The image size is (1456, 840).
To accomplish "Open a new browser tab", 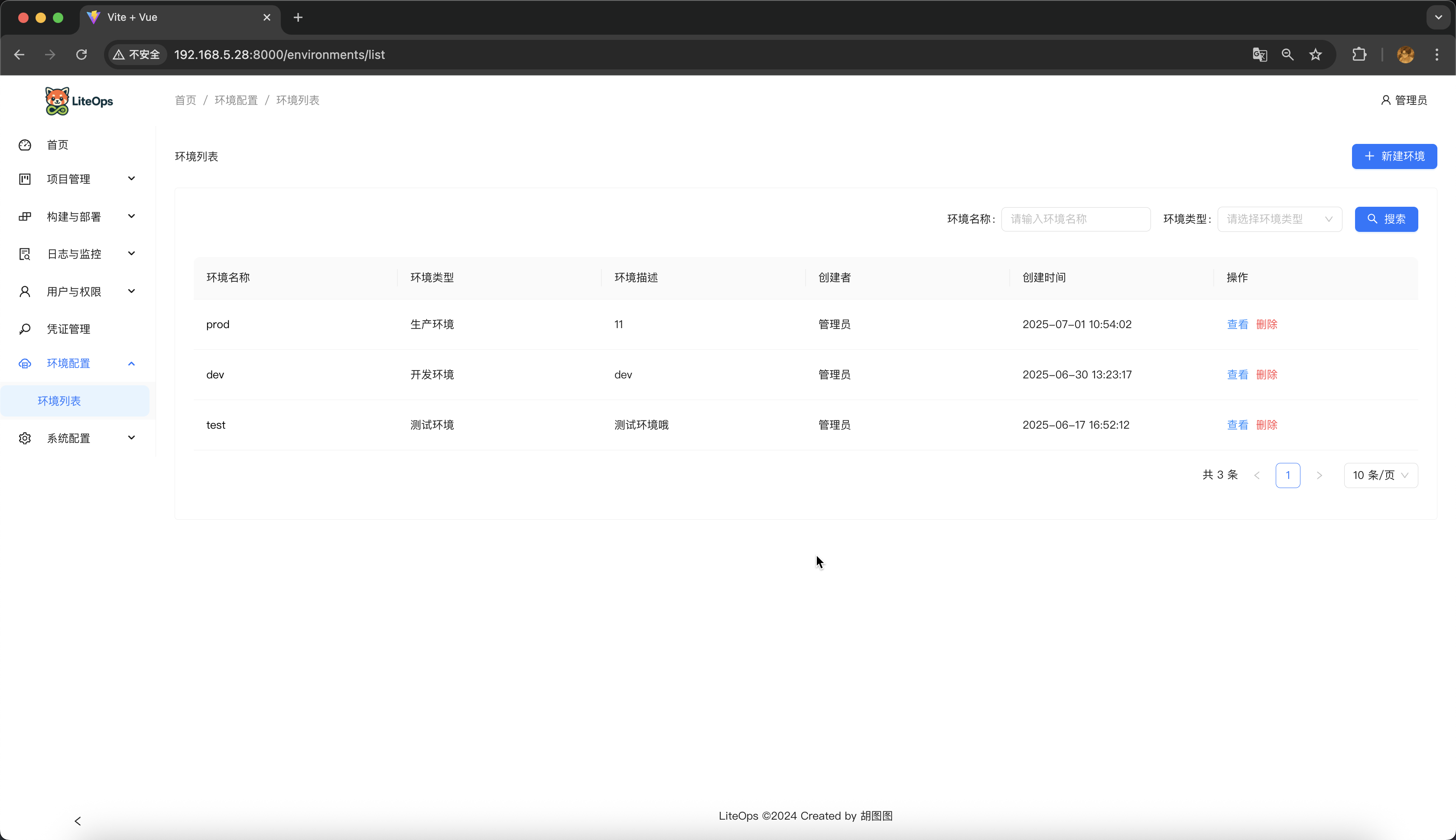I will click(x=298, y=18).
